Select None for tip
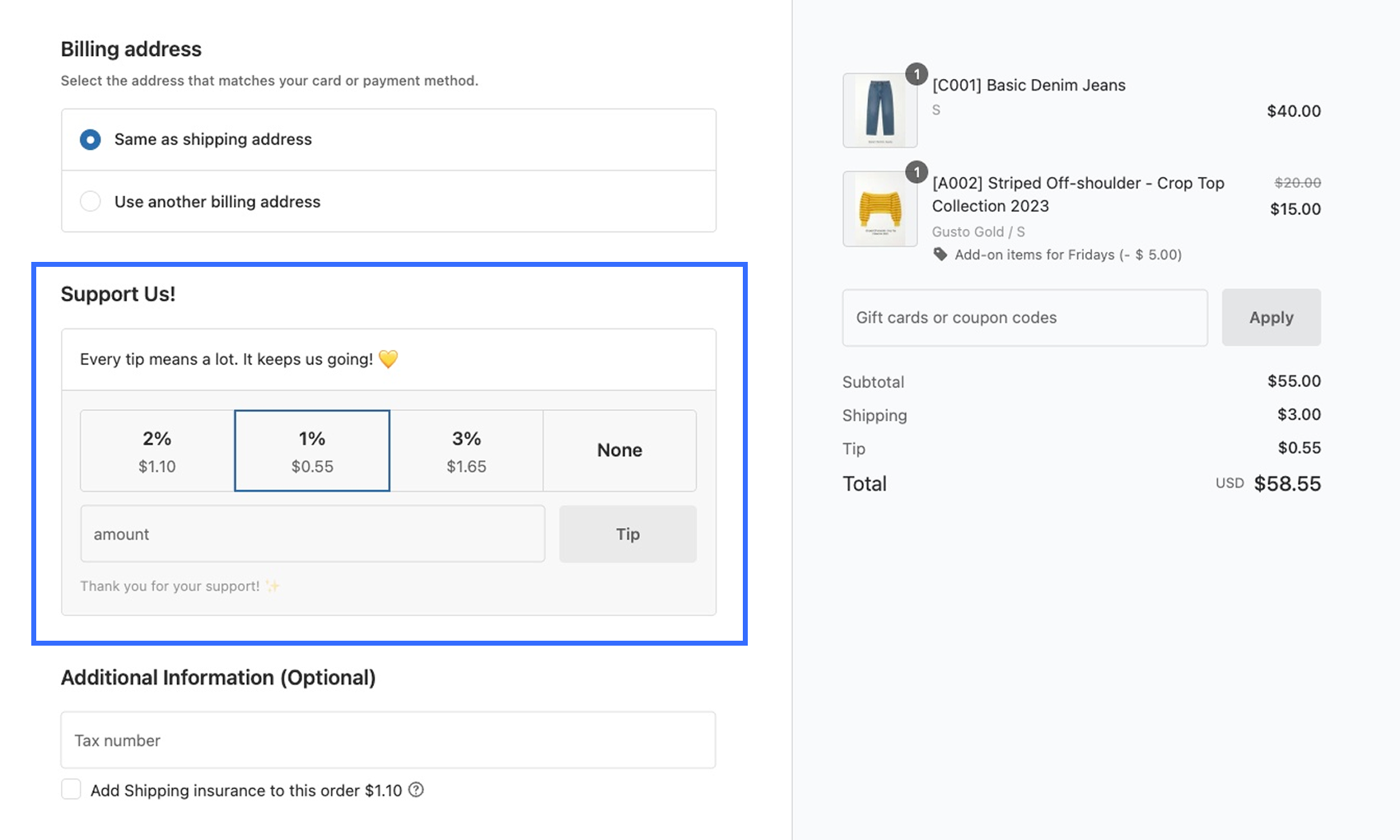The width and height of the screenshot is (1400, 840). coord(619,450)
